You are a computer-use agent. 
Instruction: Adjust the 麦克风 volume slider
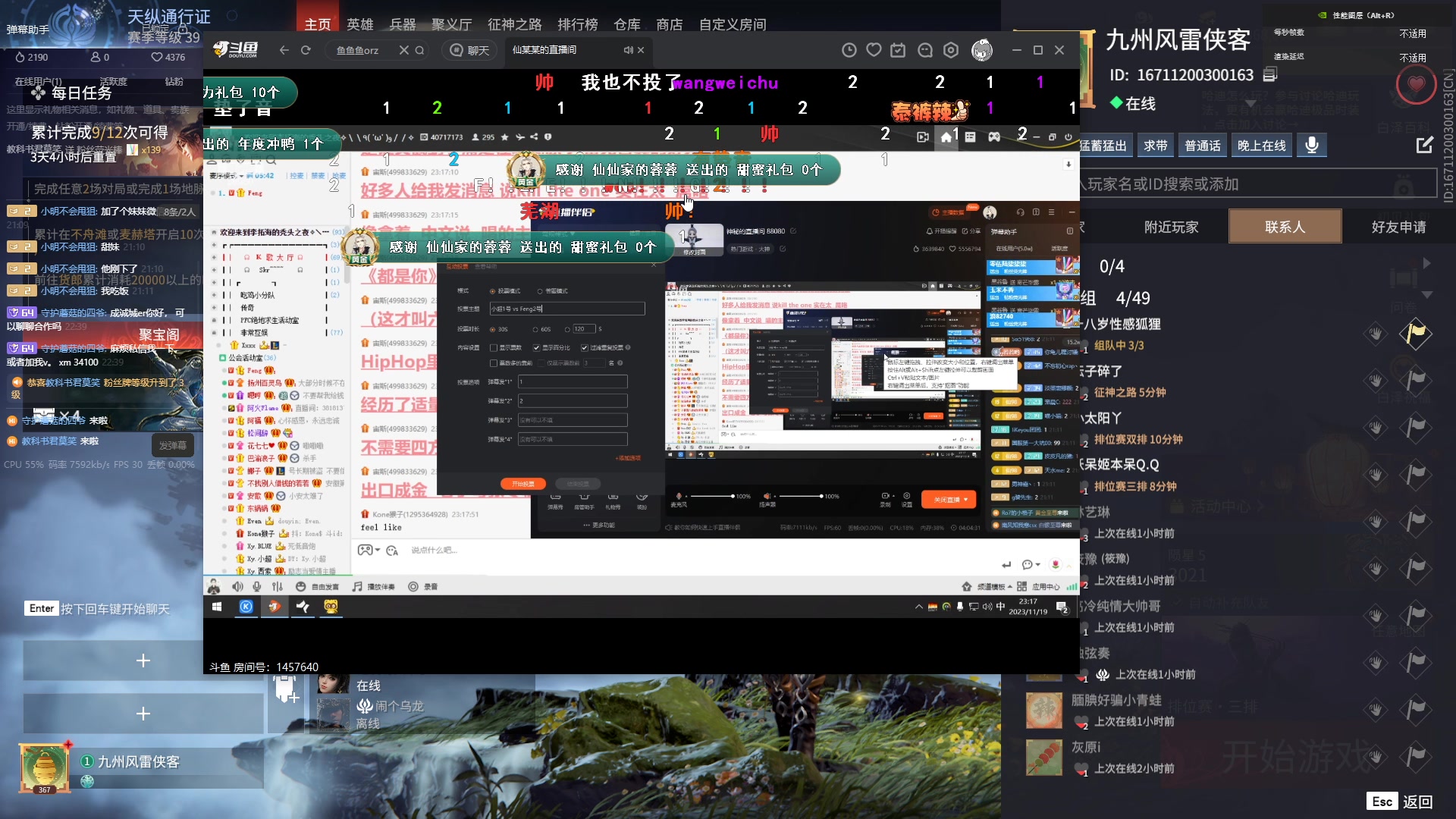[x=711, y=496]
